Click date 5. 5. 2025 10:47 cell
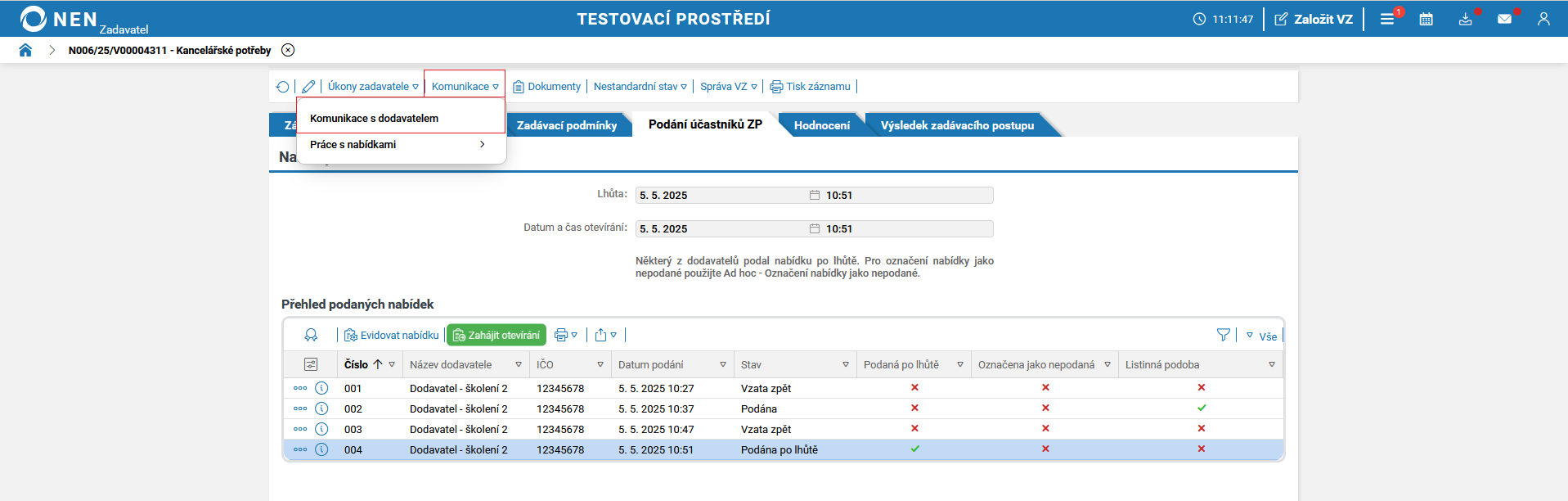1568x501 pixels. pyautogui.click(x=656, y=429)
